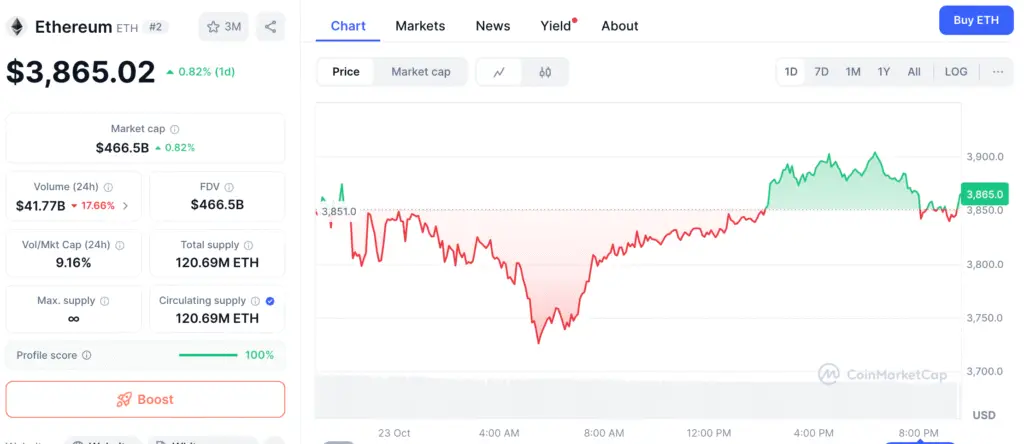Expand the Volume (24h) chevron arrow

tap(125, 206)
